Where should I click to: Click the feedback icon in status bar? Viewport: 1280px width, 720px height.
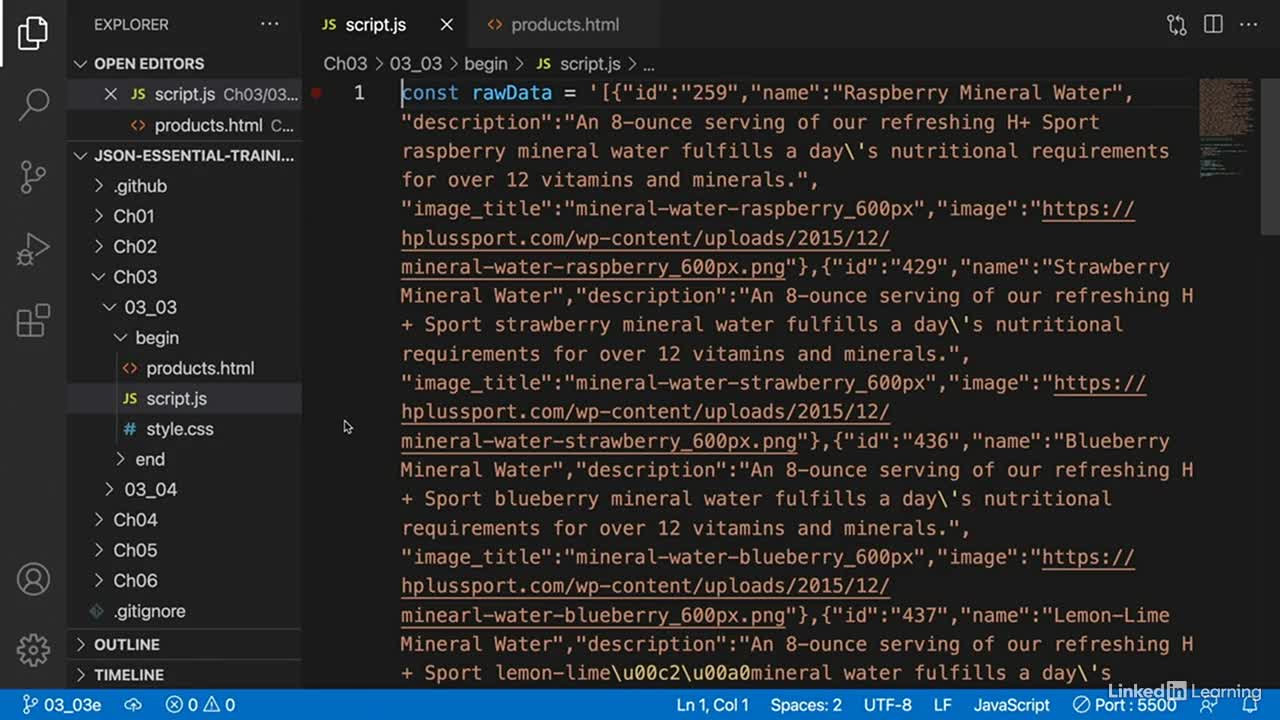[1210, 705]
